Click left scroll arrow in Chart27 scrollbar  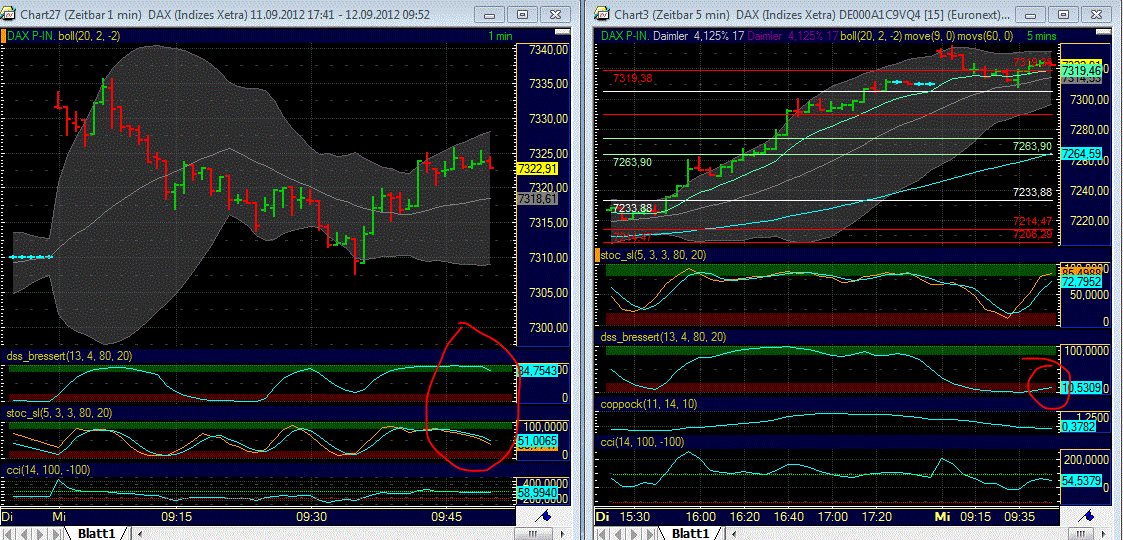[139, 534]
